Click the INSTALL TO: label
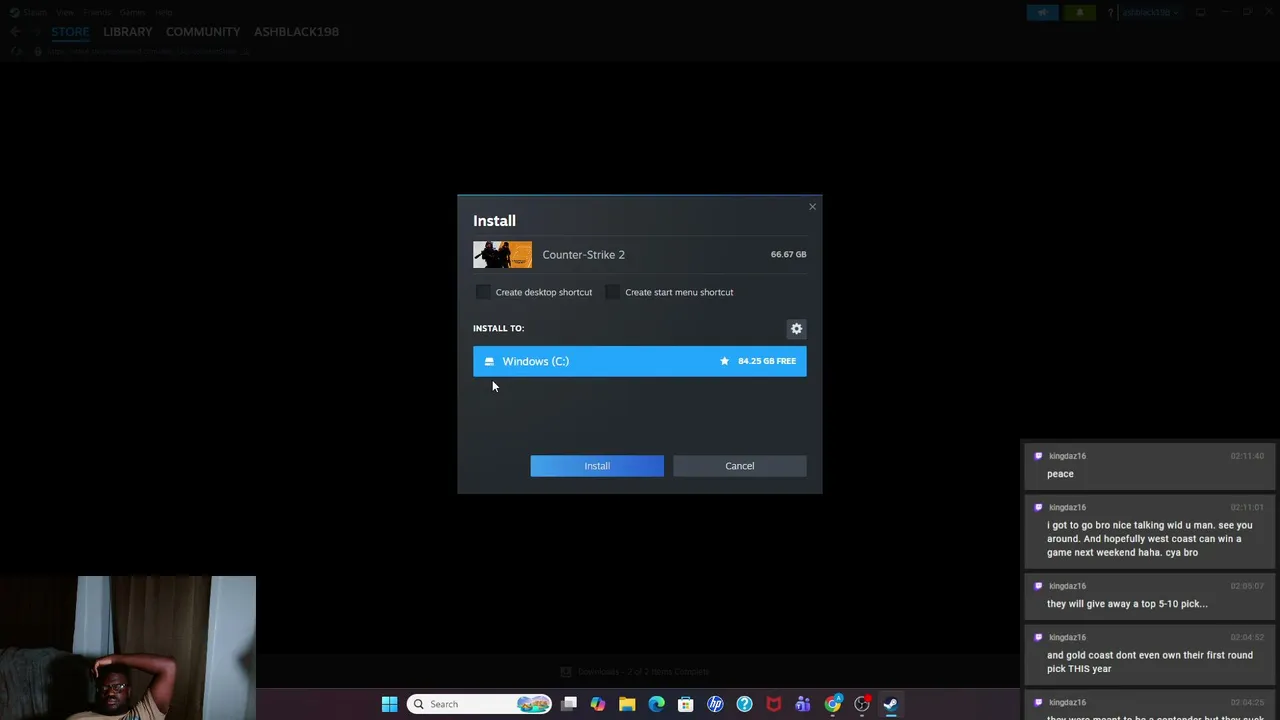The height and width of the screenshot is (720, 1280). tap(499, 328)
